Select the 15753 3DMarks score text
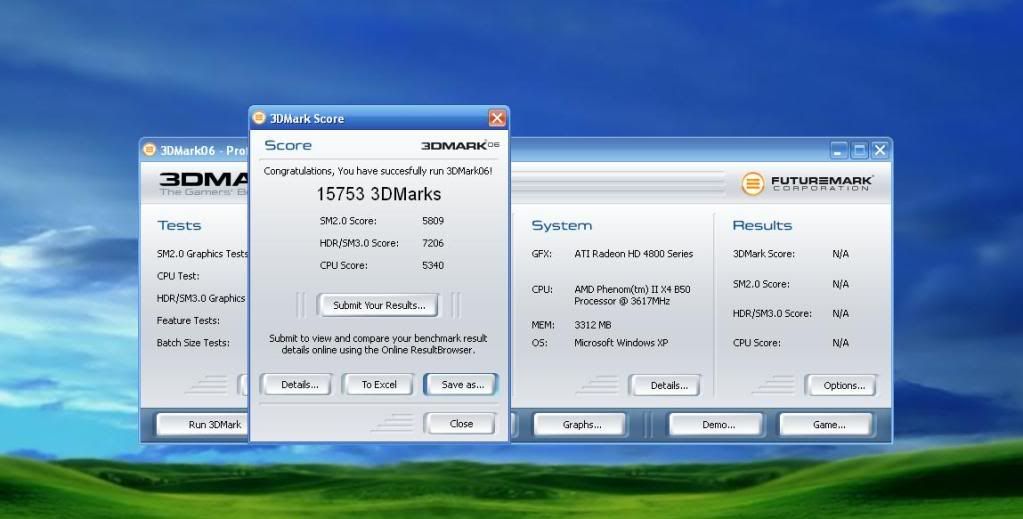The image size is (1023, 519). (x=378, y=194)
